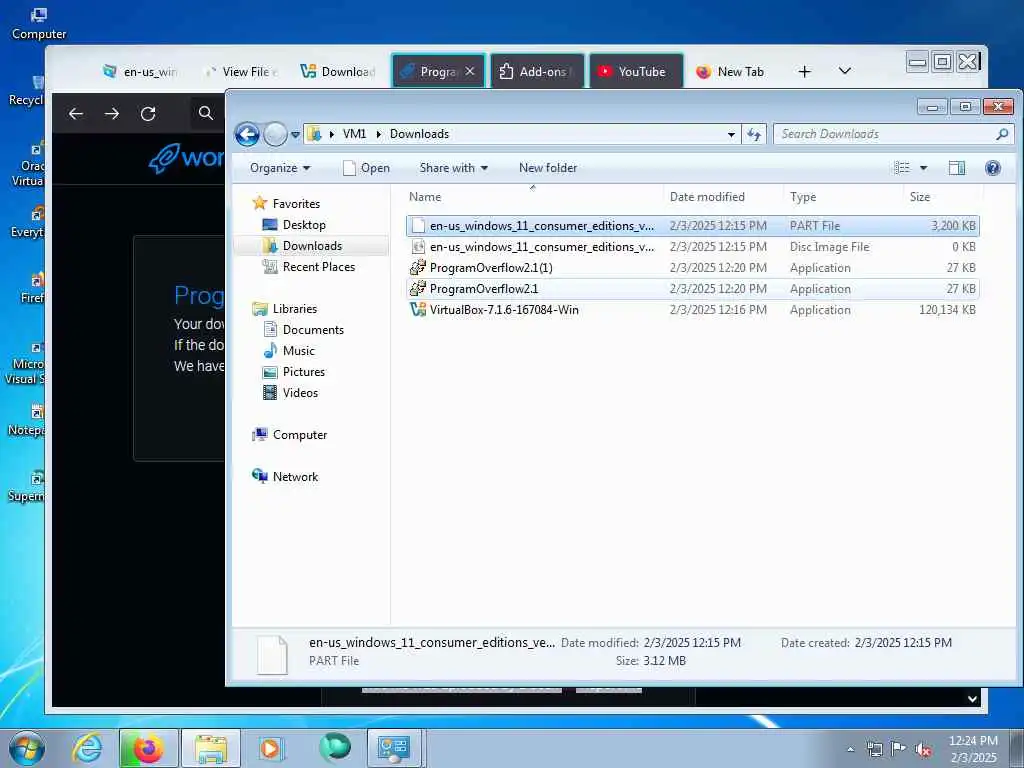Show hidden system tray icons

tap(850, 749)
